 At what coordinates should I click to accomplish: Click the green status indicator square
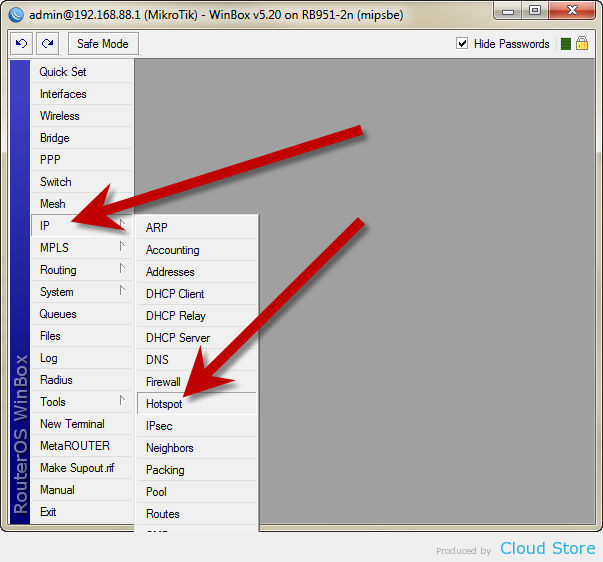click(565, 44)
